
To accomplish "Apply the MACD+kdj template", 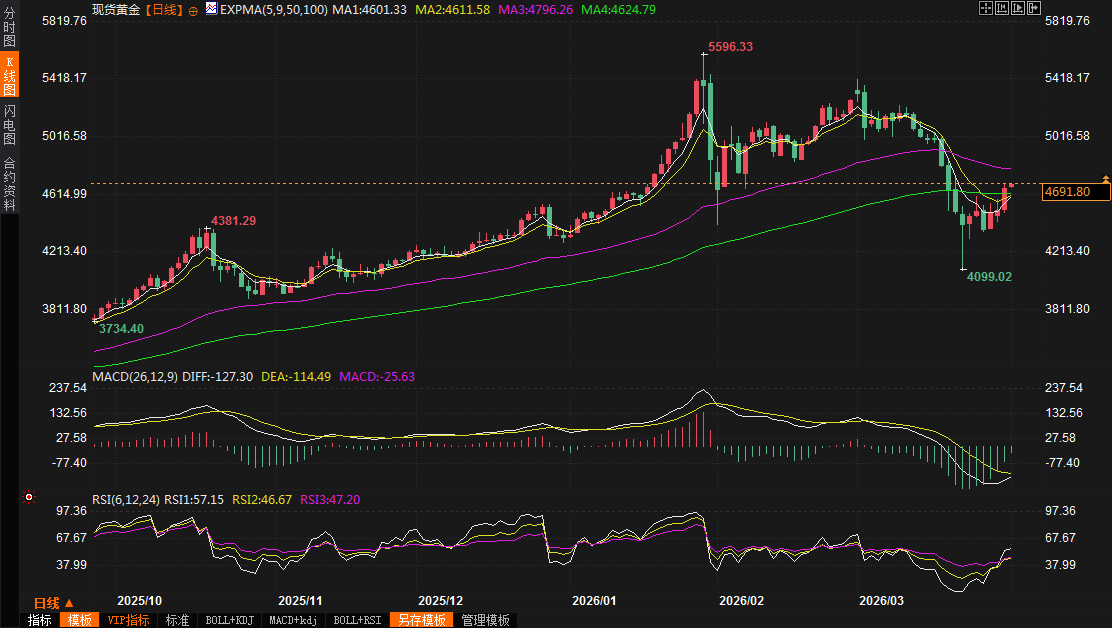I will 293,620.
